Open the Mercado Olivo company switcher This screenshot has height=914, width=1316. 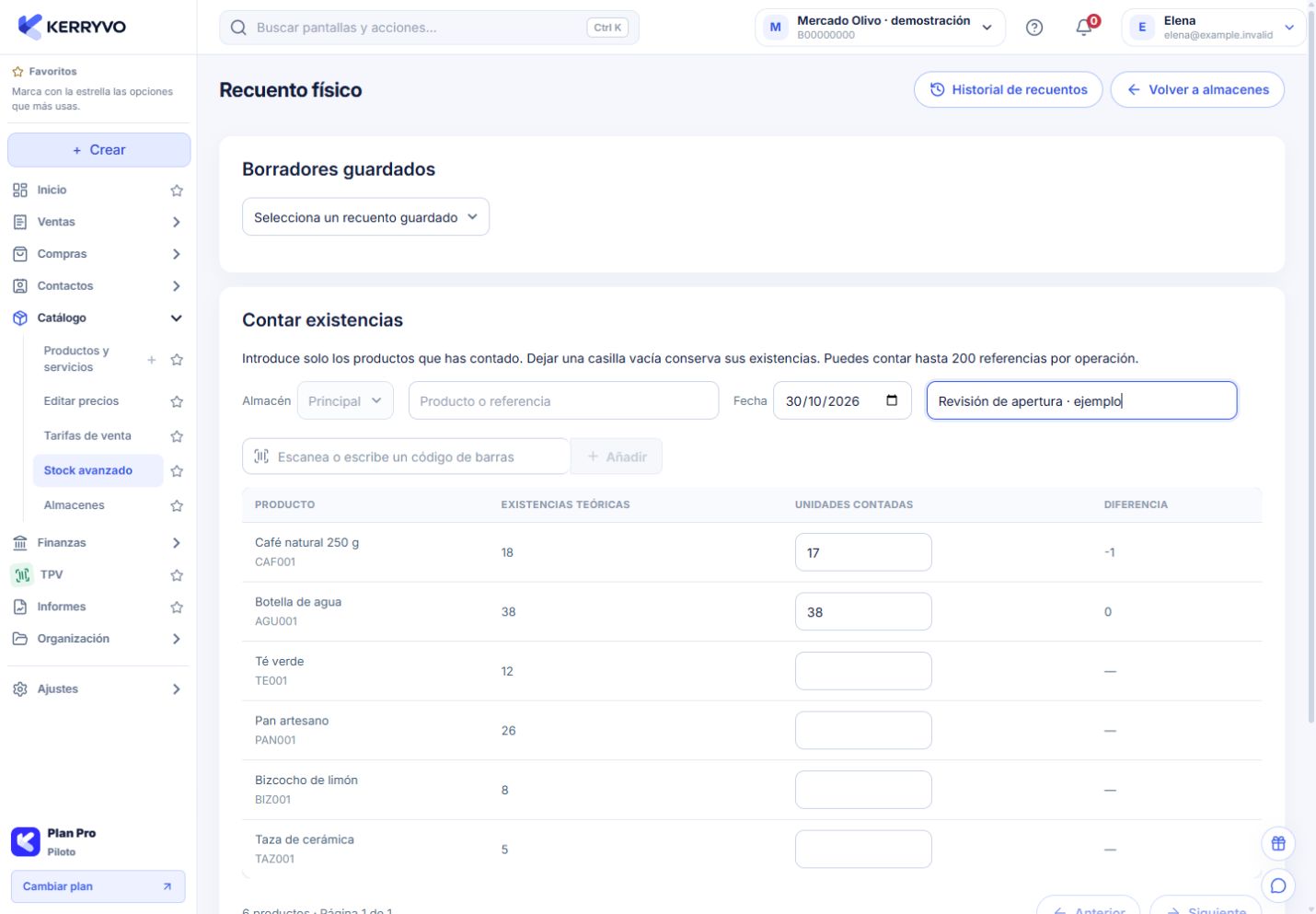point(880,28)
